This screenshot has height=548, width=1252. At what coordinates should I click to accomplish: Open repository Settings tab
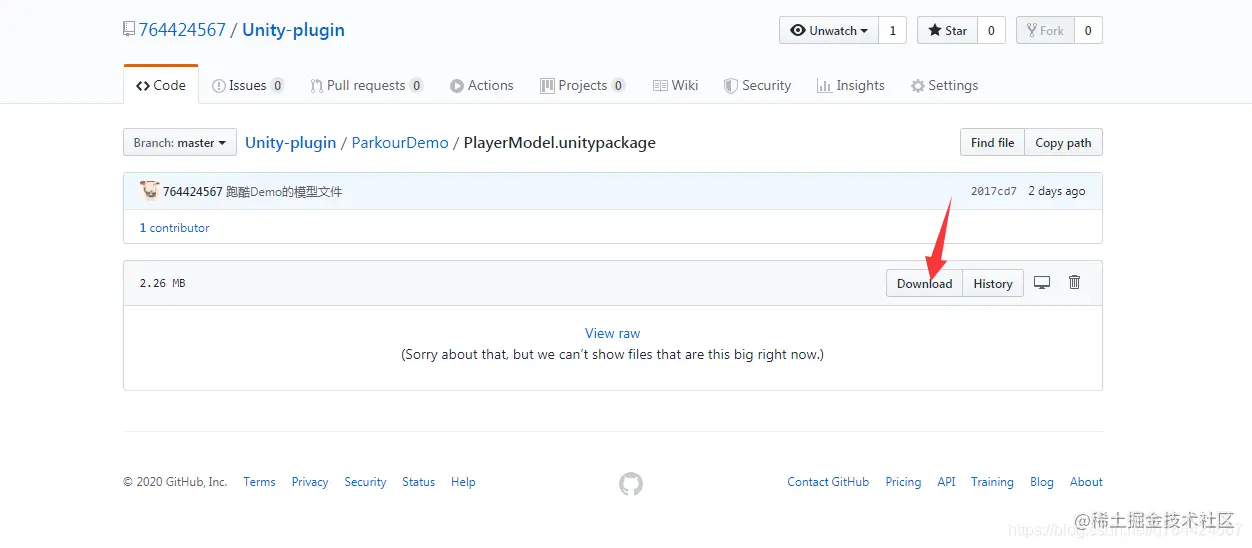[x=944, y=85]
